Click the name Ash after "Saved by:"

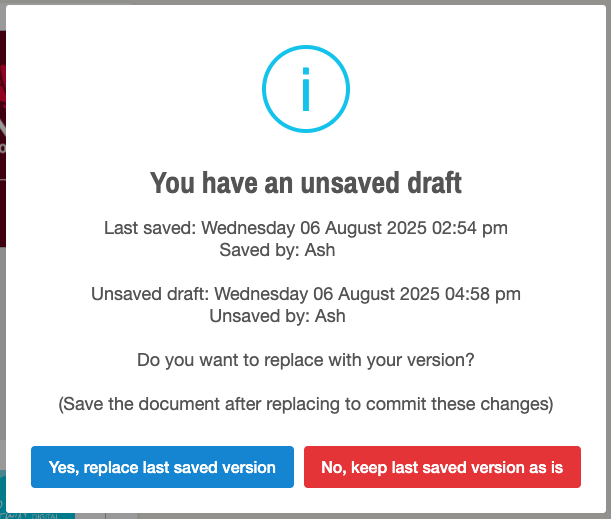click(322, 250)
